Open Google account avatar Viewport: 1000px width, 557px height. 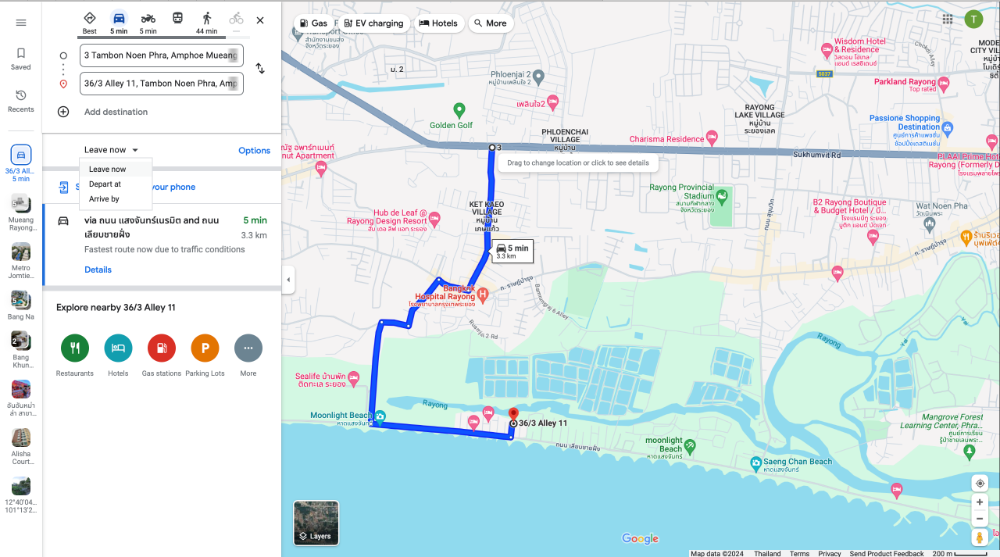(973, 20)
